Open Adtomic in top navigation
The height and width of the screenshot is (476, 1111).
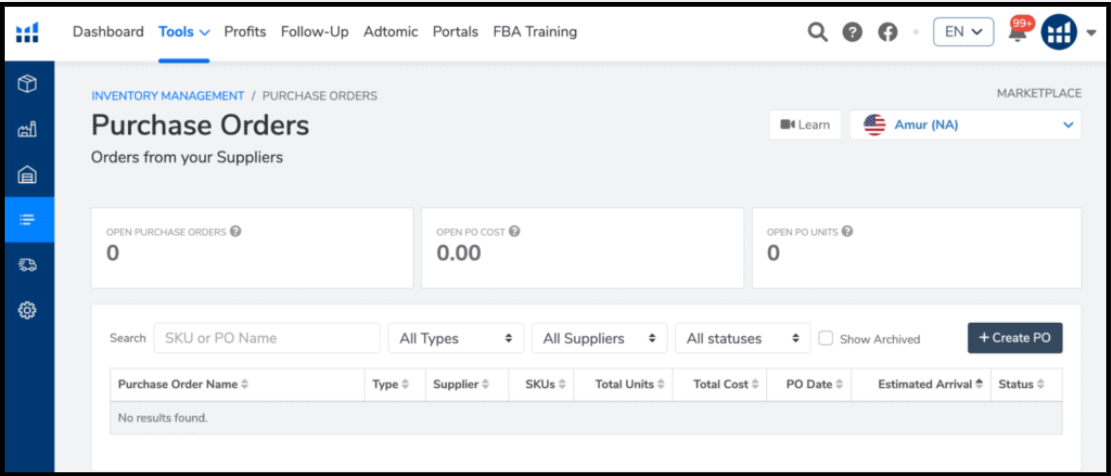click(390, 32)
